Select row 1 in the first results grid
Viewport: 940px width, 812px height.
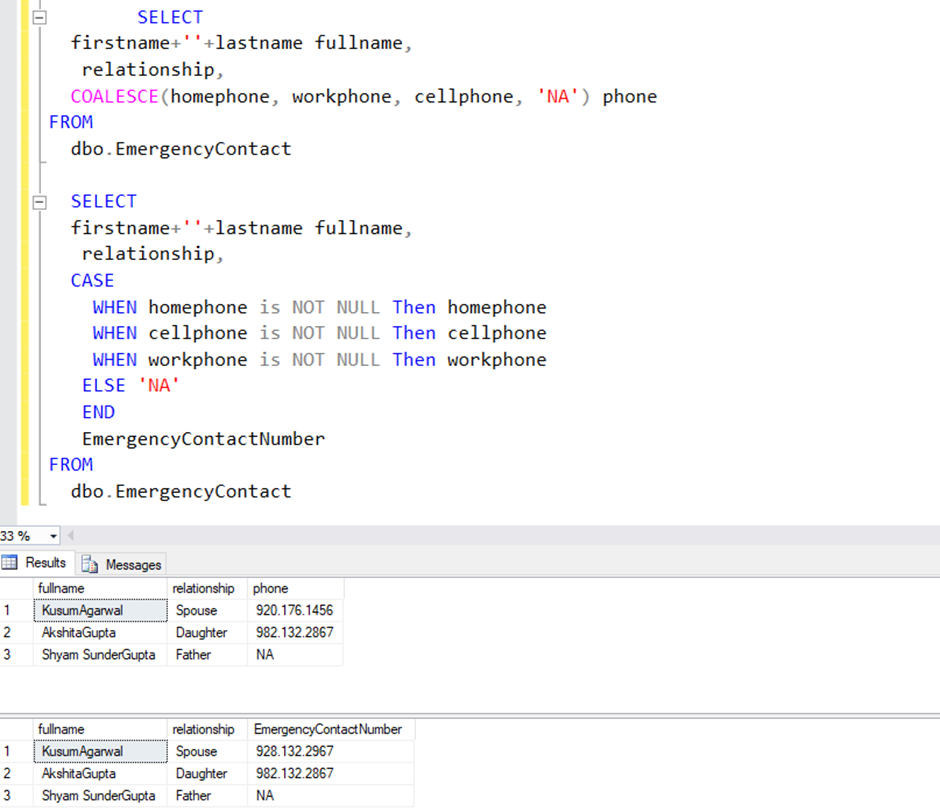pos(8,610)
